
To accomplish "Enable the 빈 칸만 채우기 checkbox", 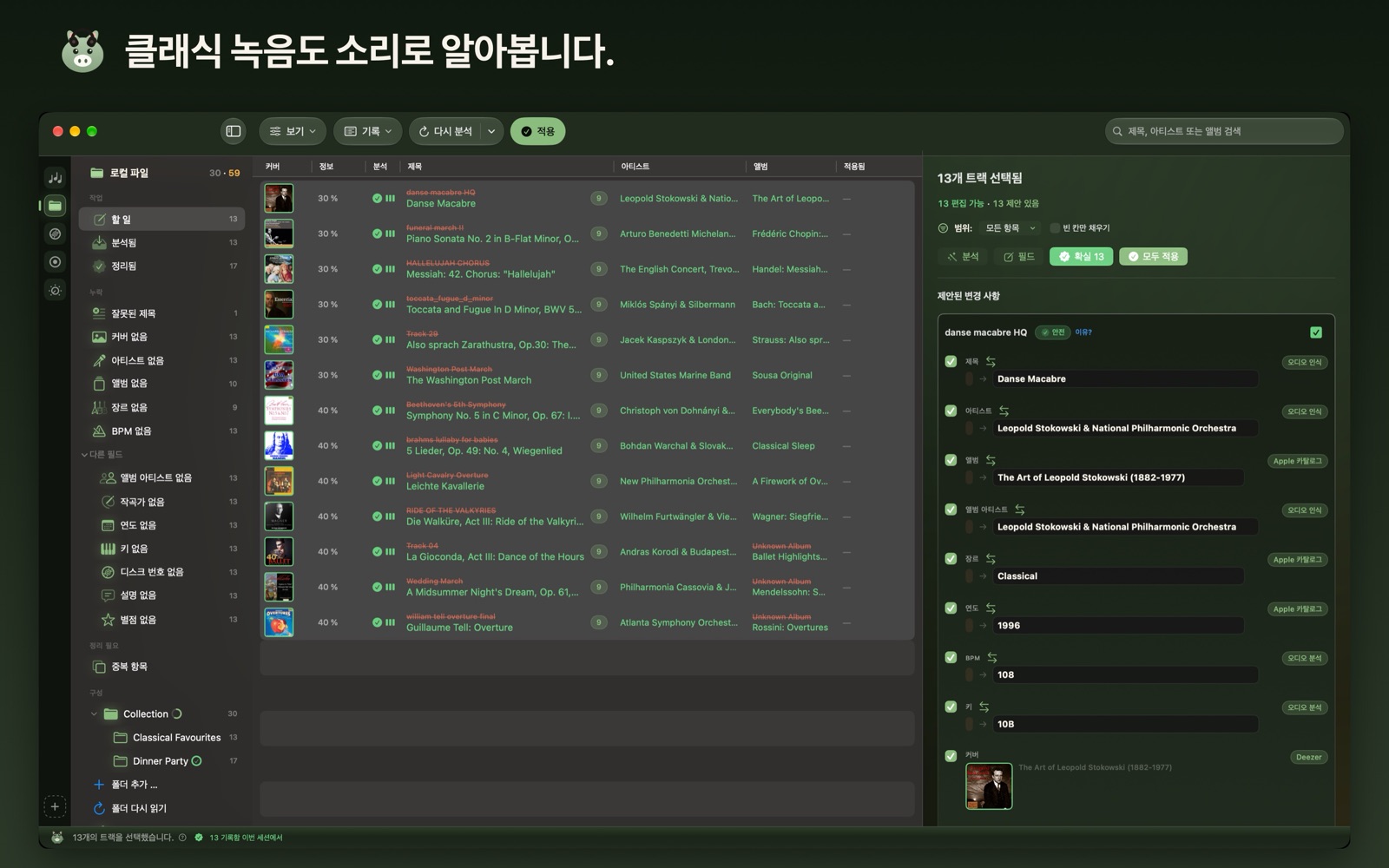I will coord(1055,228).
